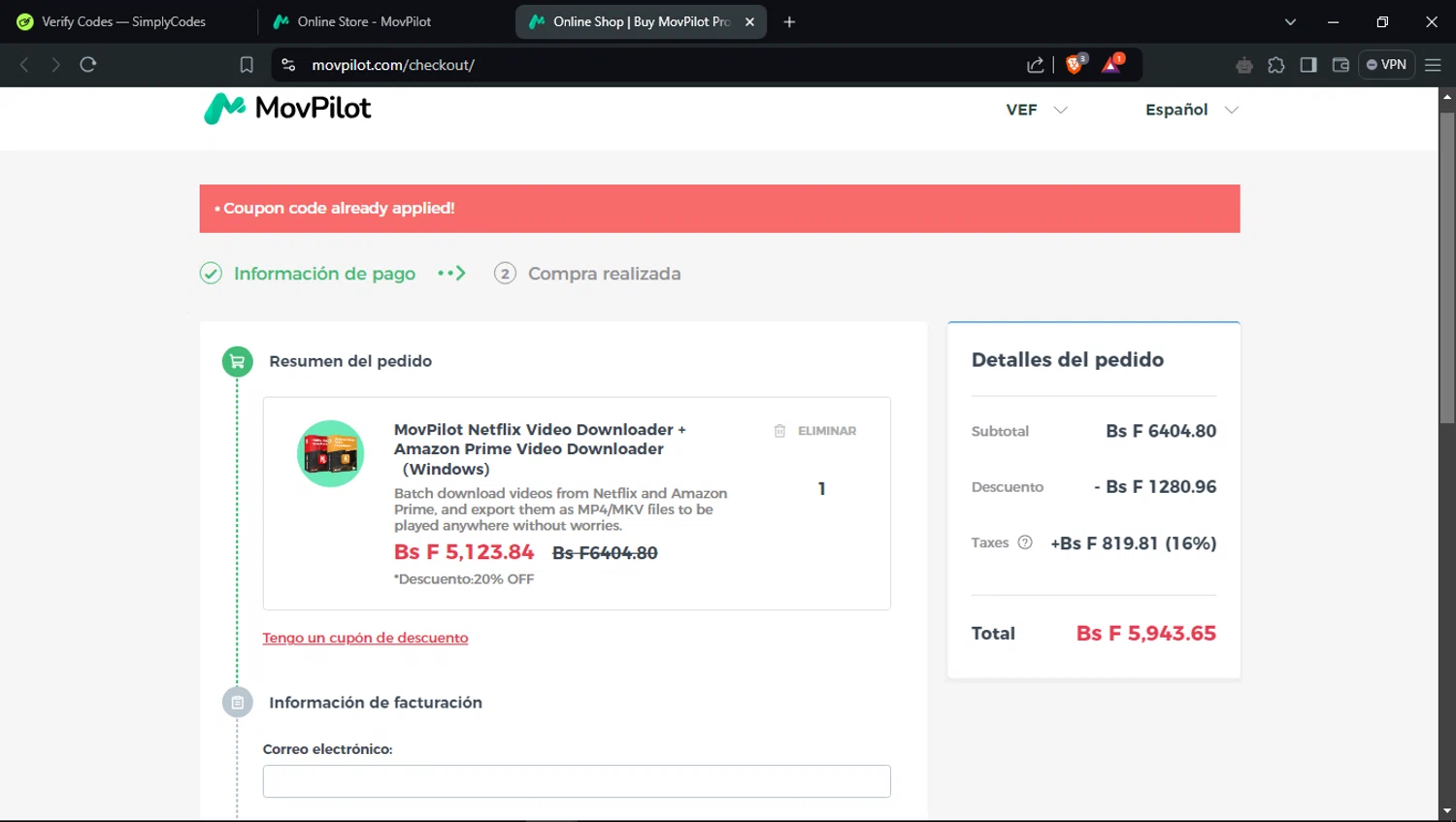Click the billing information step icon

(238, 703)
